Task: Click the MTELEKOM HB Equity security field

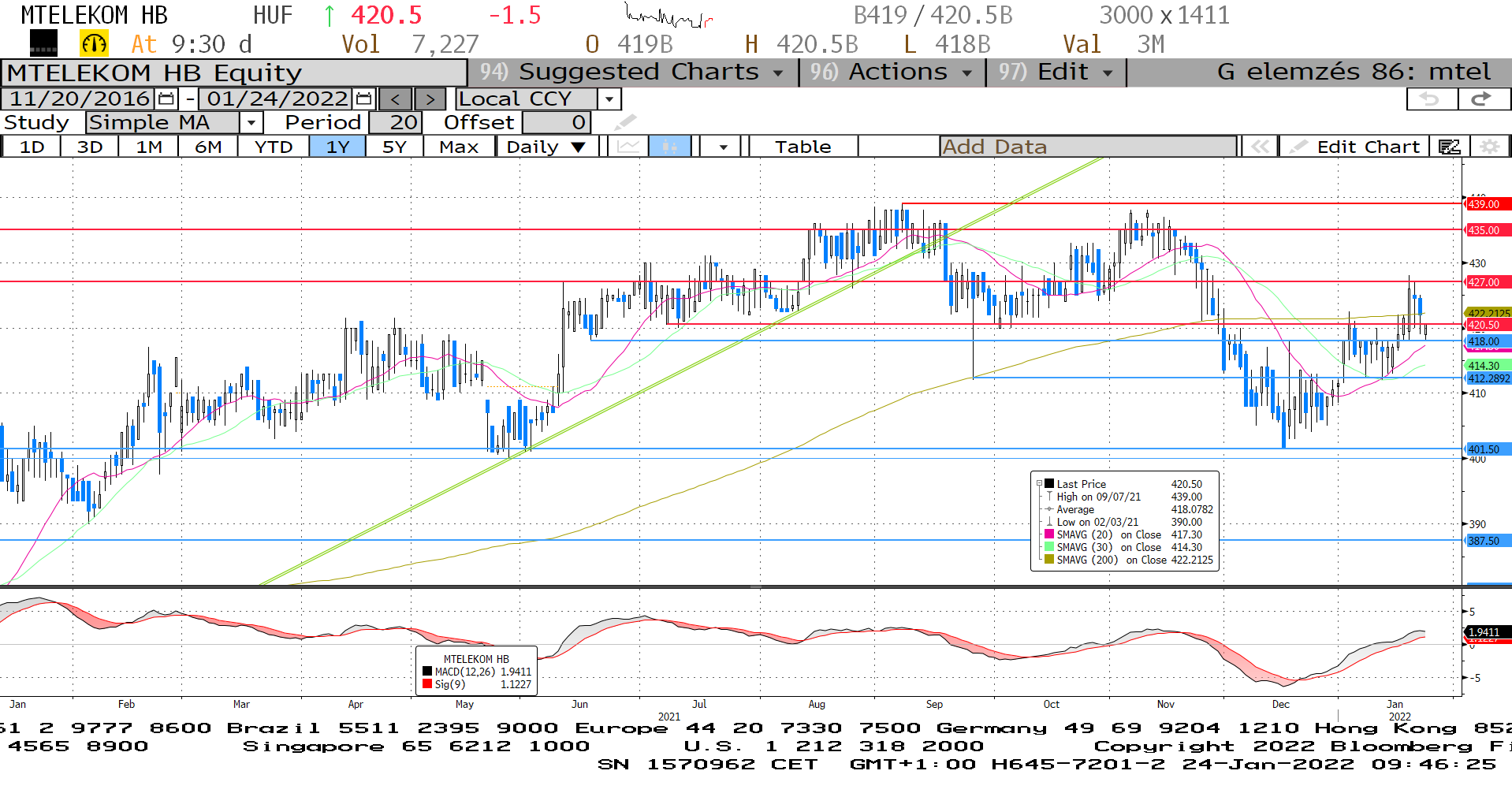Action: (234, 73)
